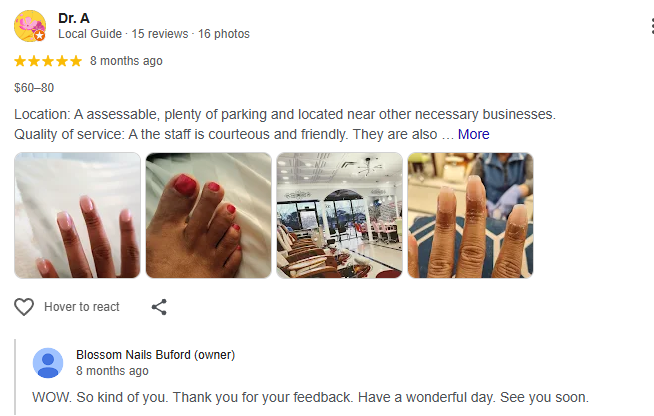This screenshot has width=654, height=416.
Task: Click Dr. A's profile avatar
Action: point(30,25)
